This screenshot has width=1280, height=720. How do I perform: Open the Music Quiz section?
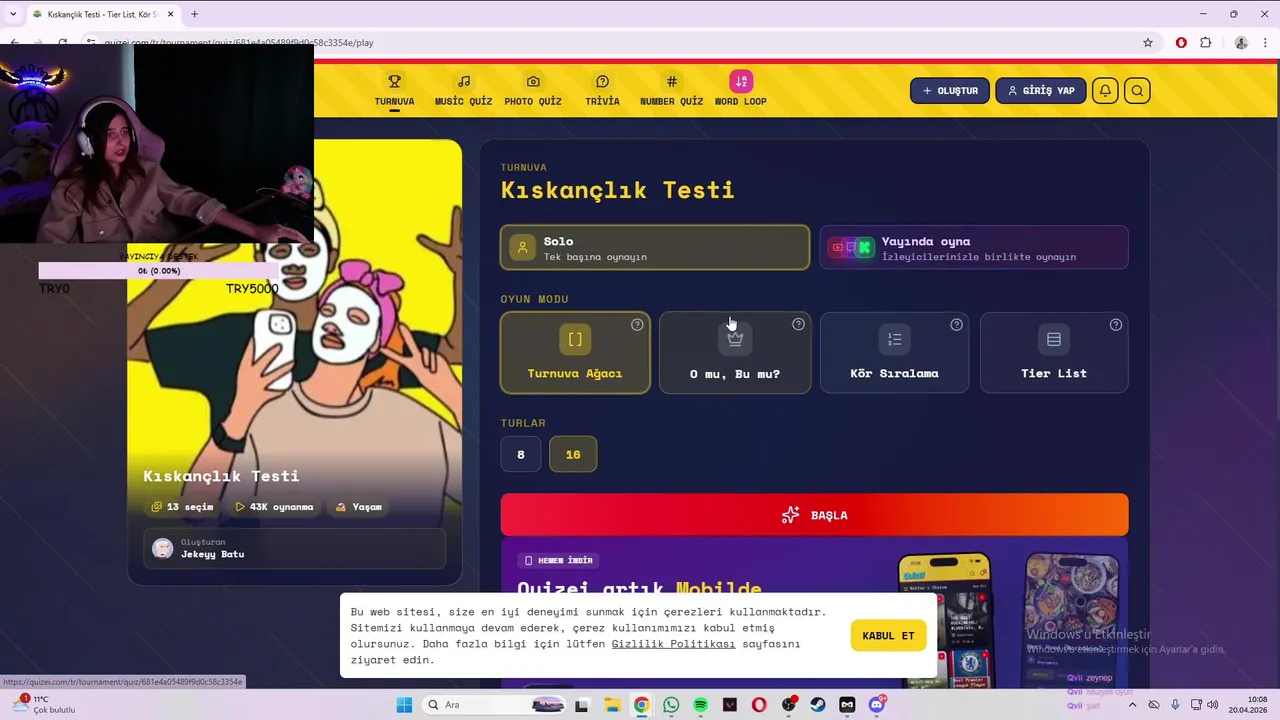coord(463,90)
